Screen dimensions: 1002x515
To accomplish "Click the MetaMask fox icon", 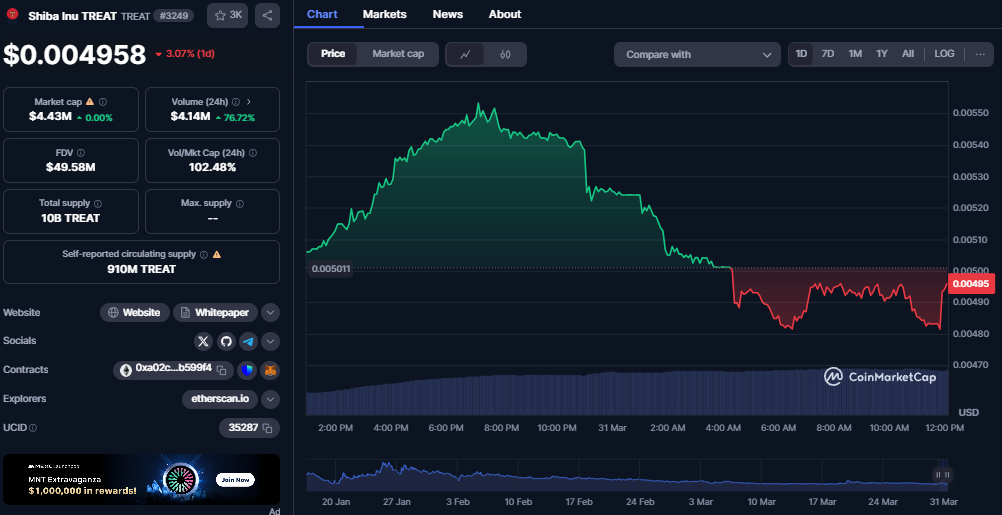I will (x=270, y=370).
